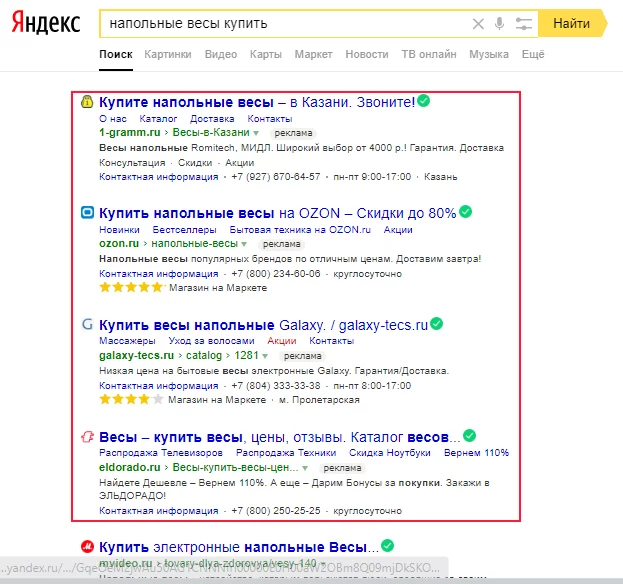Click the M.Video favicon icon
The image size is (623, 584).
(87, 547)
